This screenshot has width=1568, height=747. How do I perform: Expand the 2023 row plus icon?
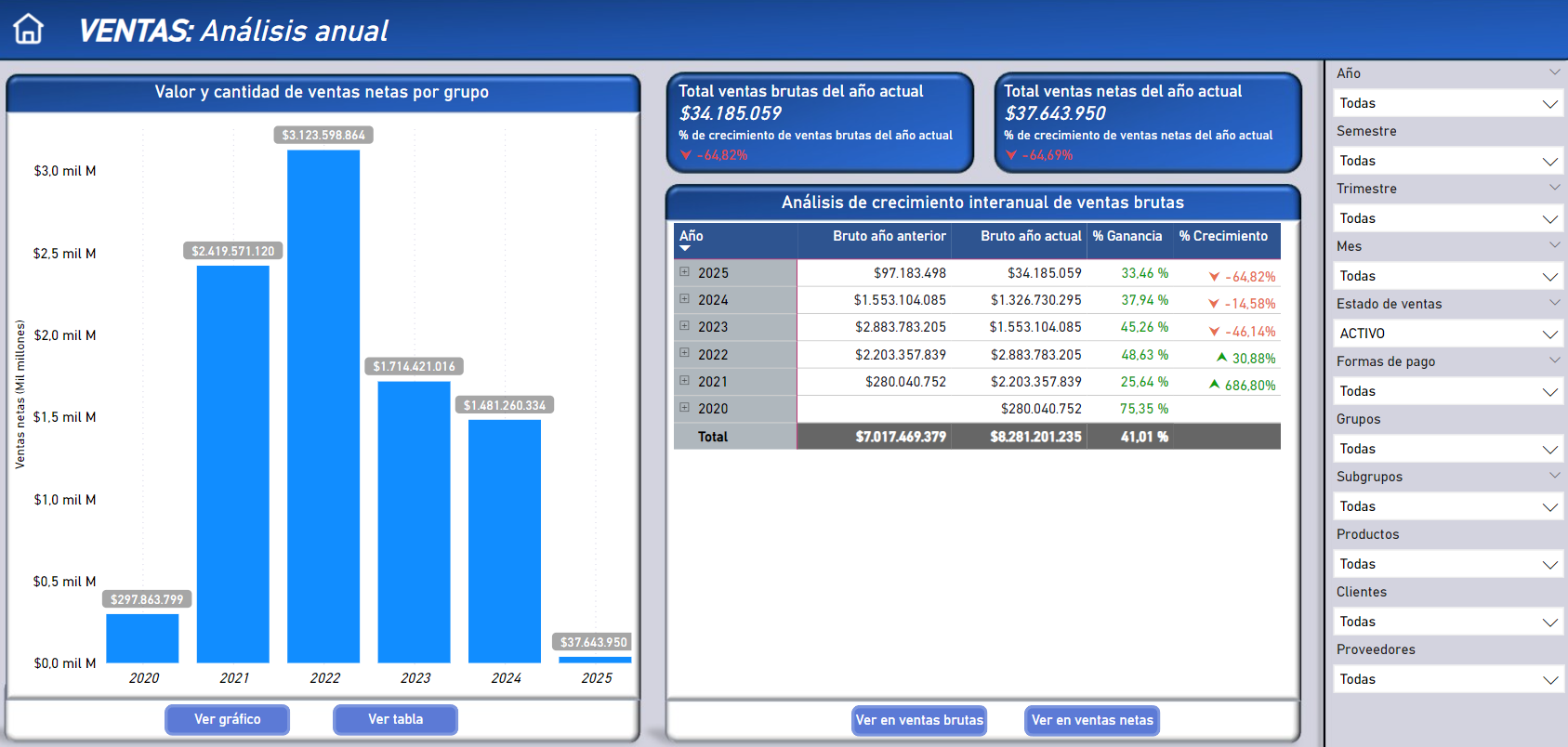685,326
